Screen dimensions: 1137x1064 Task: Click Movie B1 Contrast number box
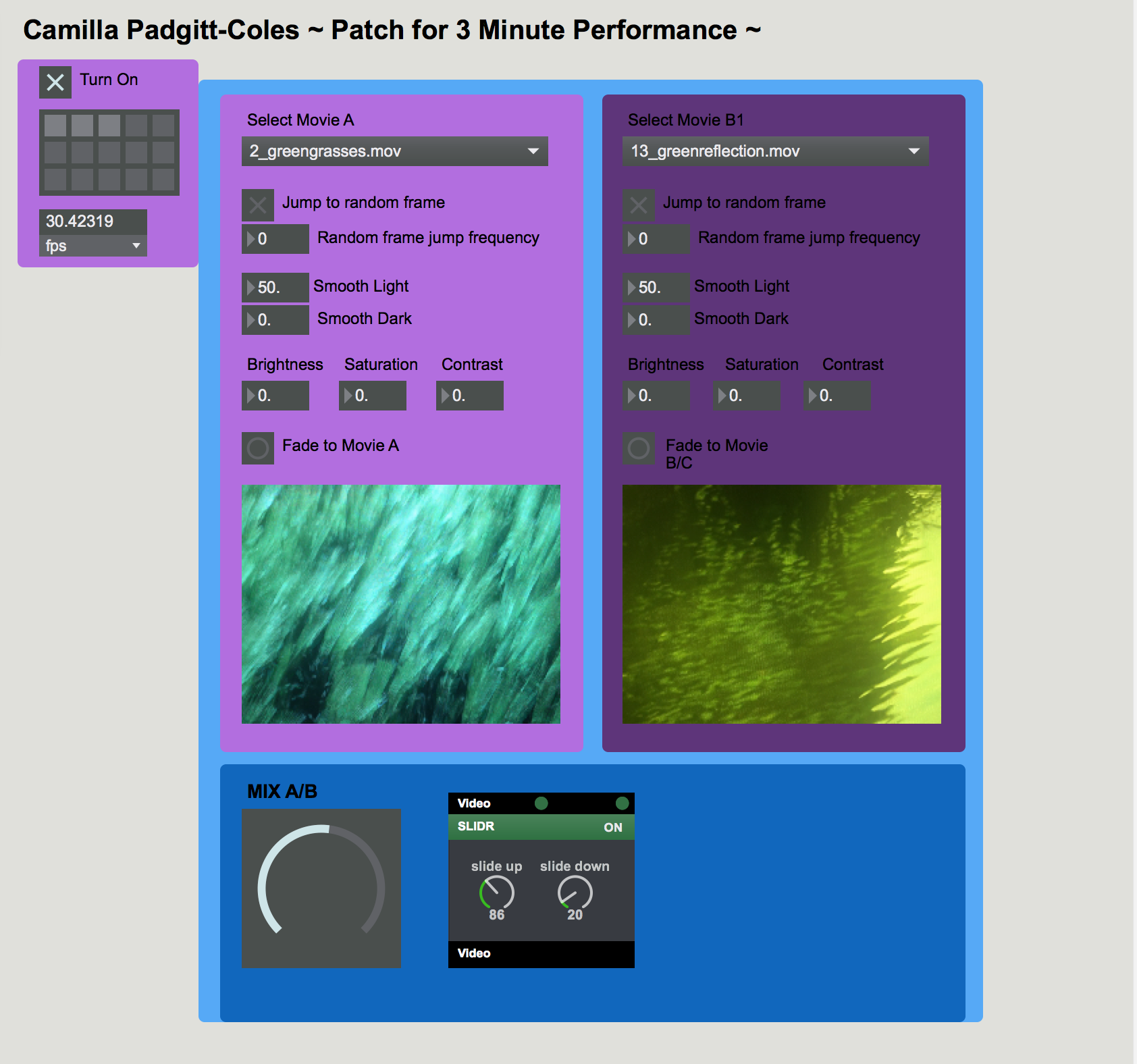pos(837,396)
